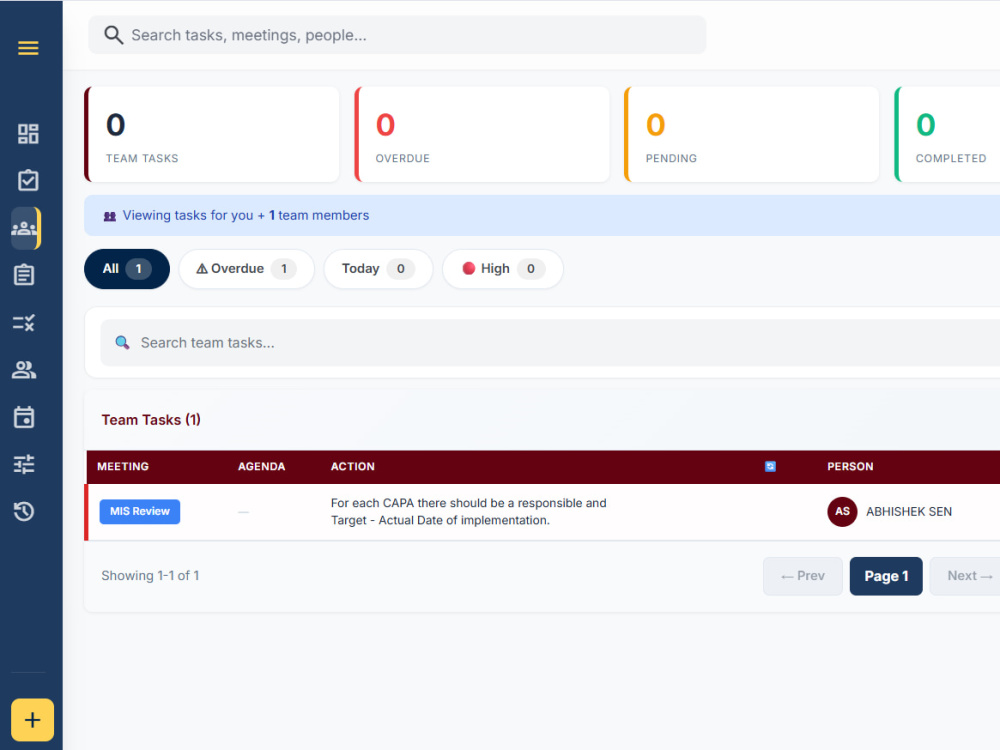The image size is (1000, 750).
Task: Click the Prev pagination button
Action: click(x=802, y=576)
